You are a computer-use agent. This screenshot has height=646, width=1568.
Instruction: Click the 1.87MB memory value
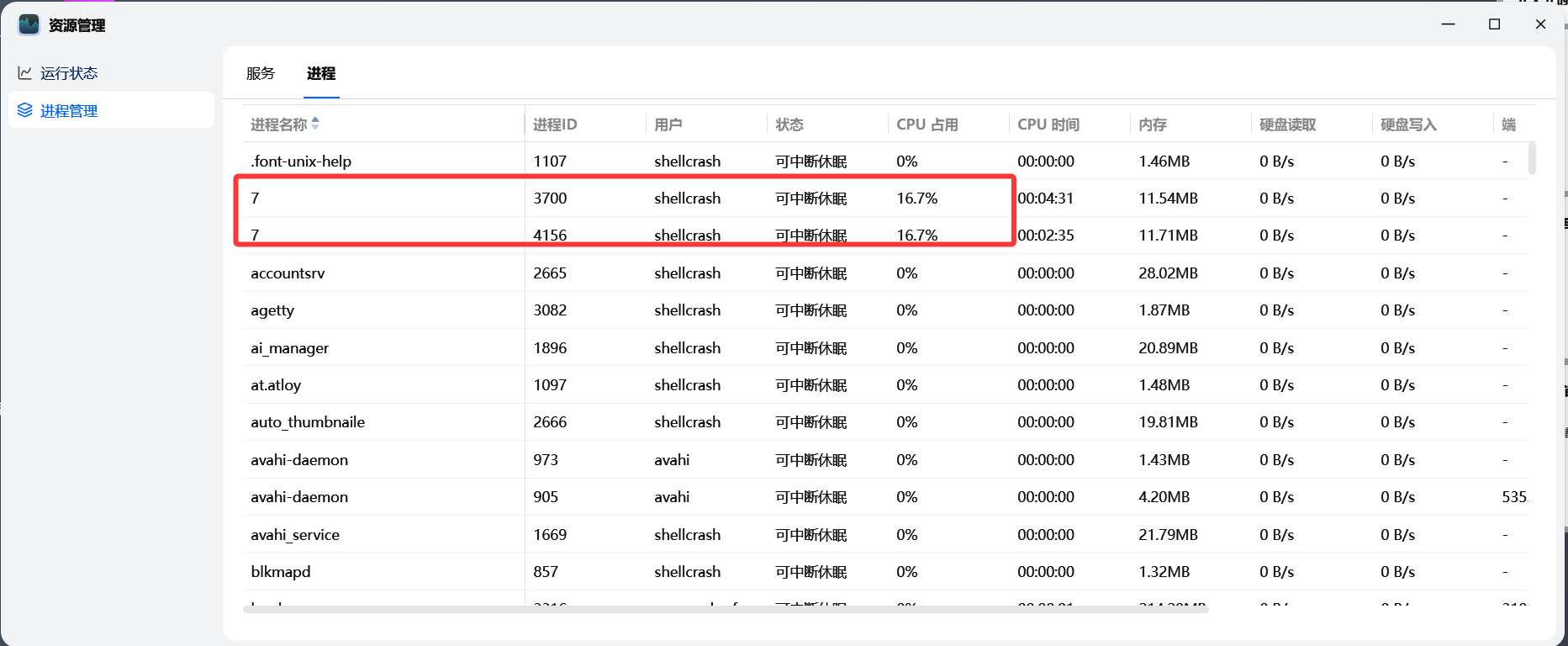1164,310
